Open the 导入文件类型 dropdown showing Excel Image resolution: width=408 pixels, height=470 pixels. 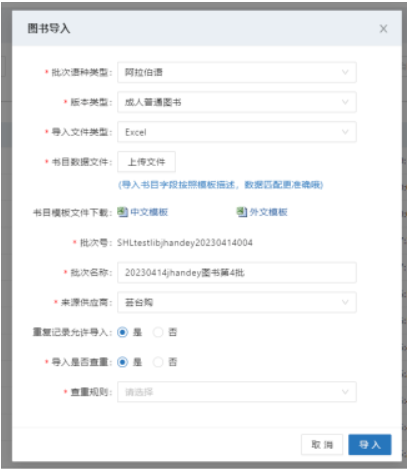(237, 132)
